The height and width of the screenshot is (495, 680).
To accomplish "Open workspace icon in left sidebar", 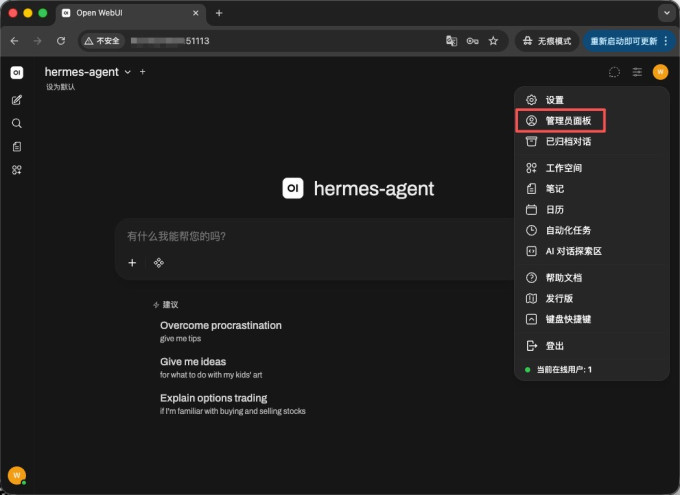I will click(x=16, y=170).
